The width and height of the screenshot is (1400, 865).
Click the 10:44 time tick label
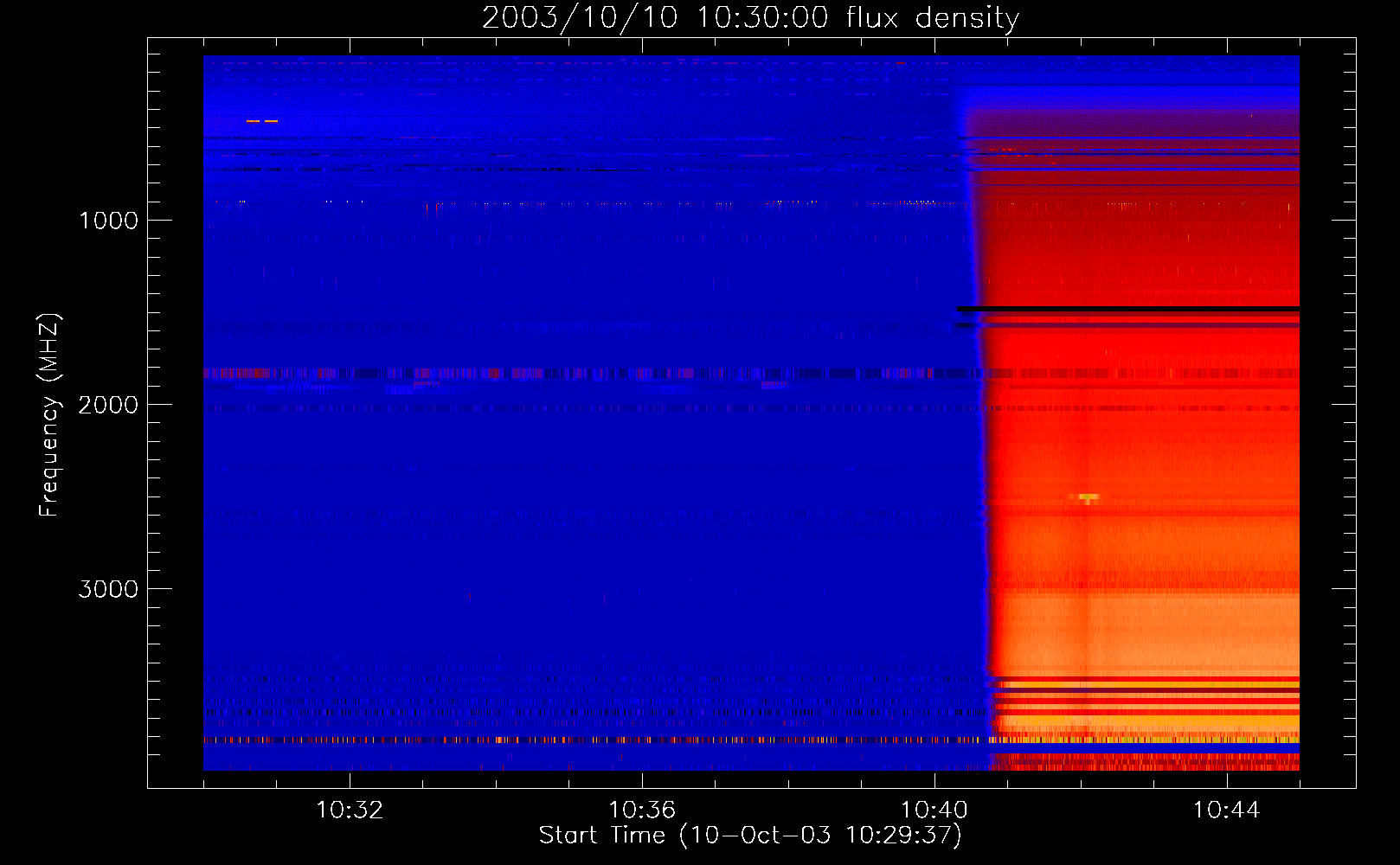coord(1227,811)
